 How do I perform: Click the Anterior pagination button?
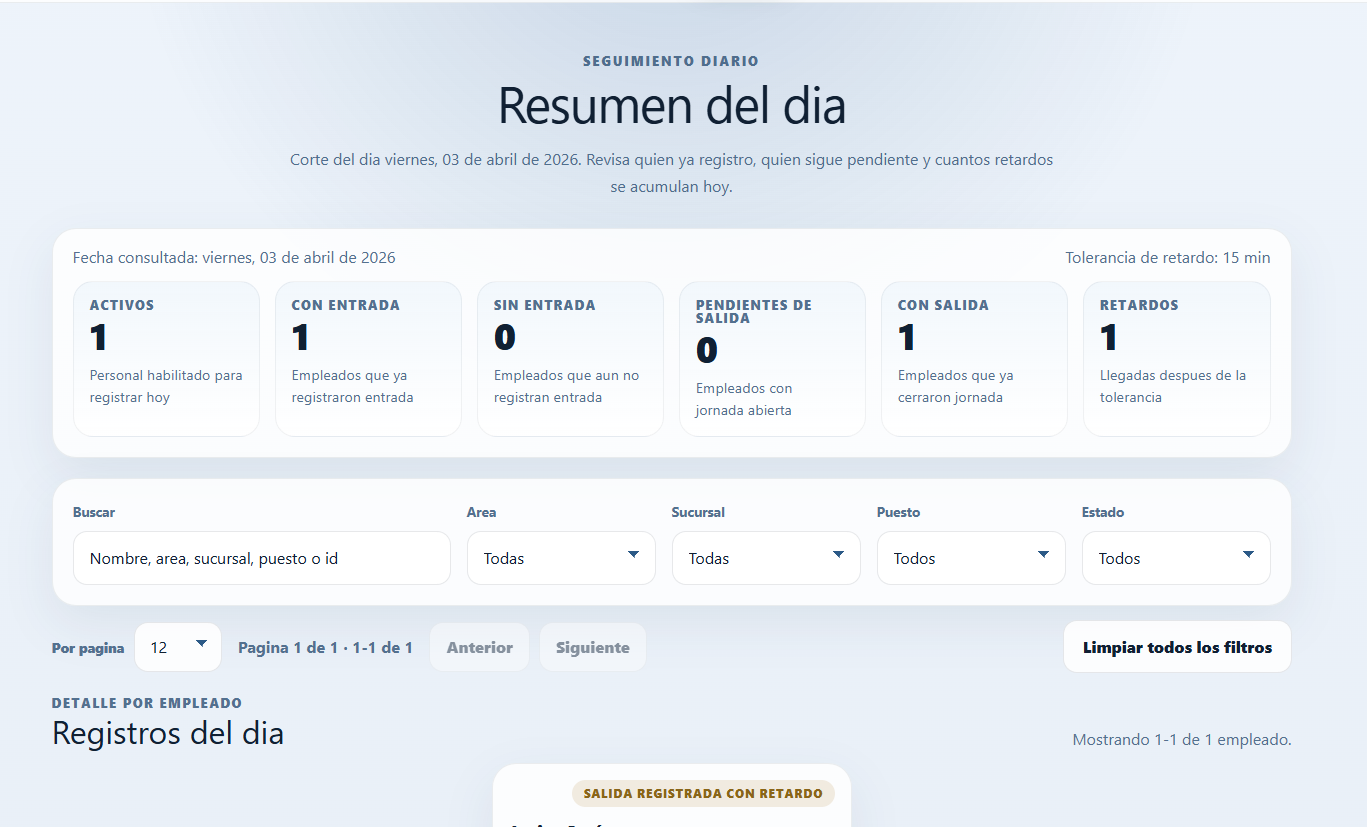tap(479, 646)
